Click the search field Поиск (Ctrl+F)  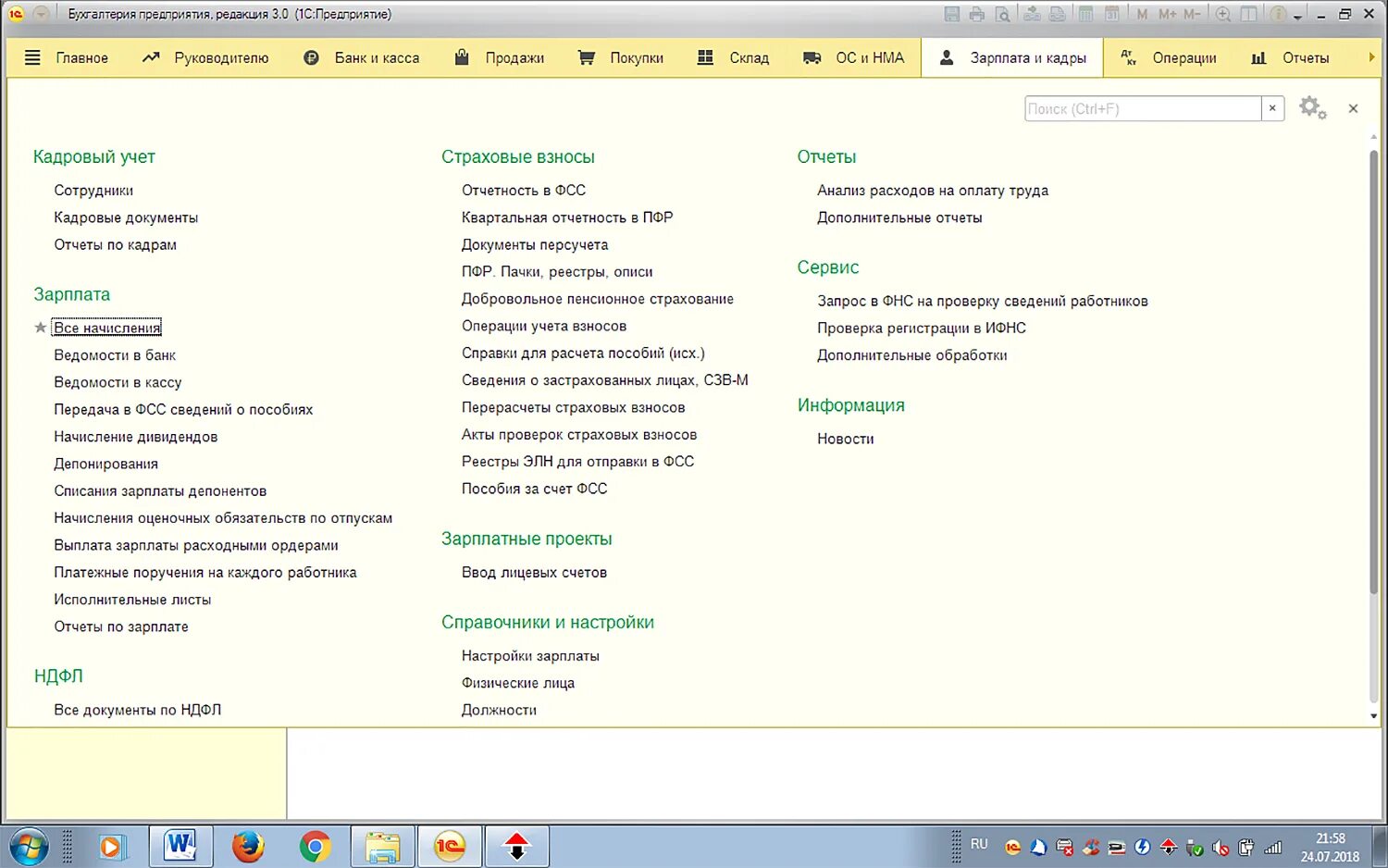(x=1143, y=108)
